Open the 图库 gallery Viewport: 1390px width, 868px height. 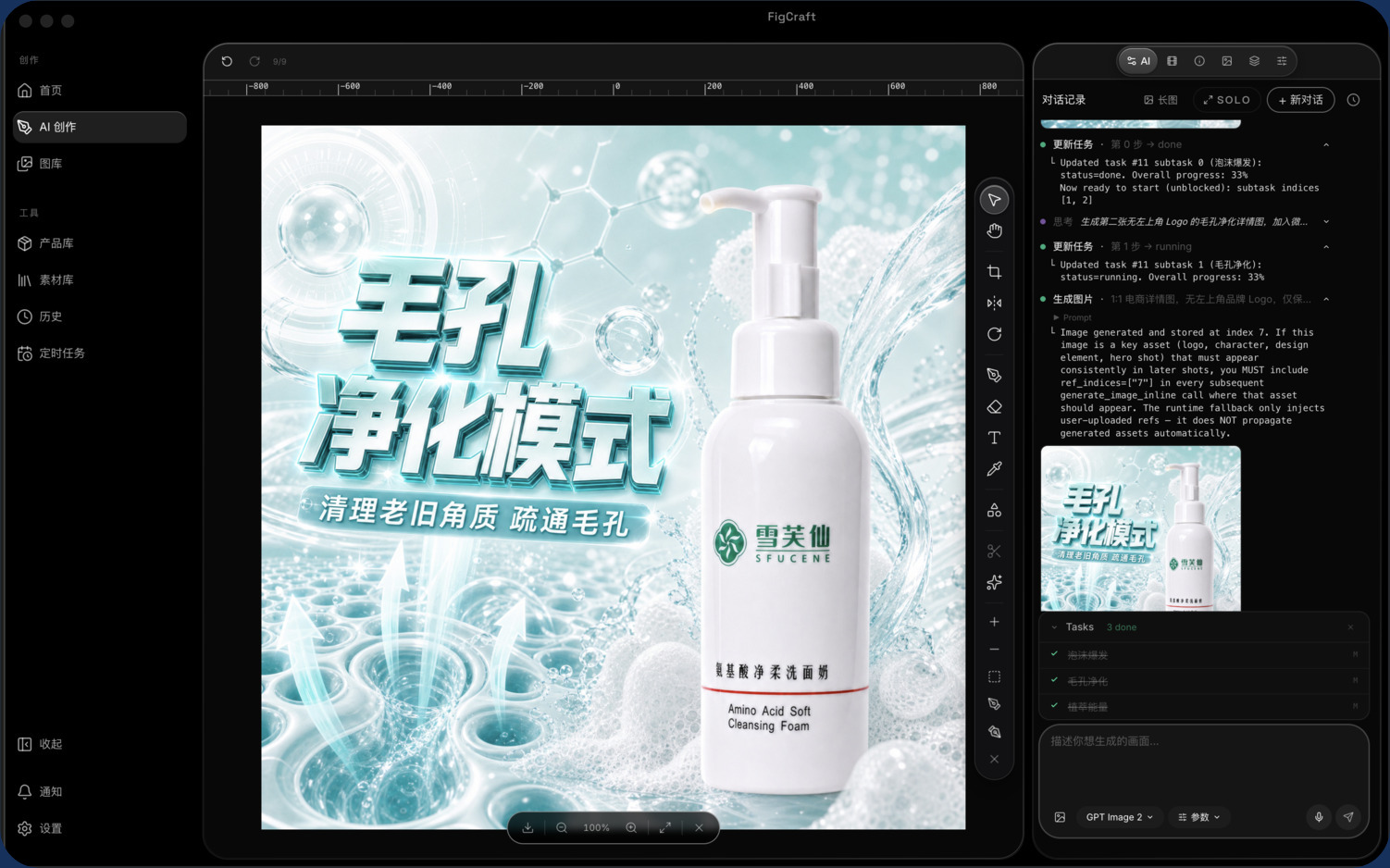[99, 164]
